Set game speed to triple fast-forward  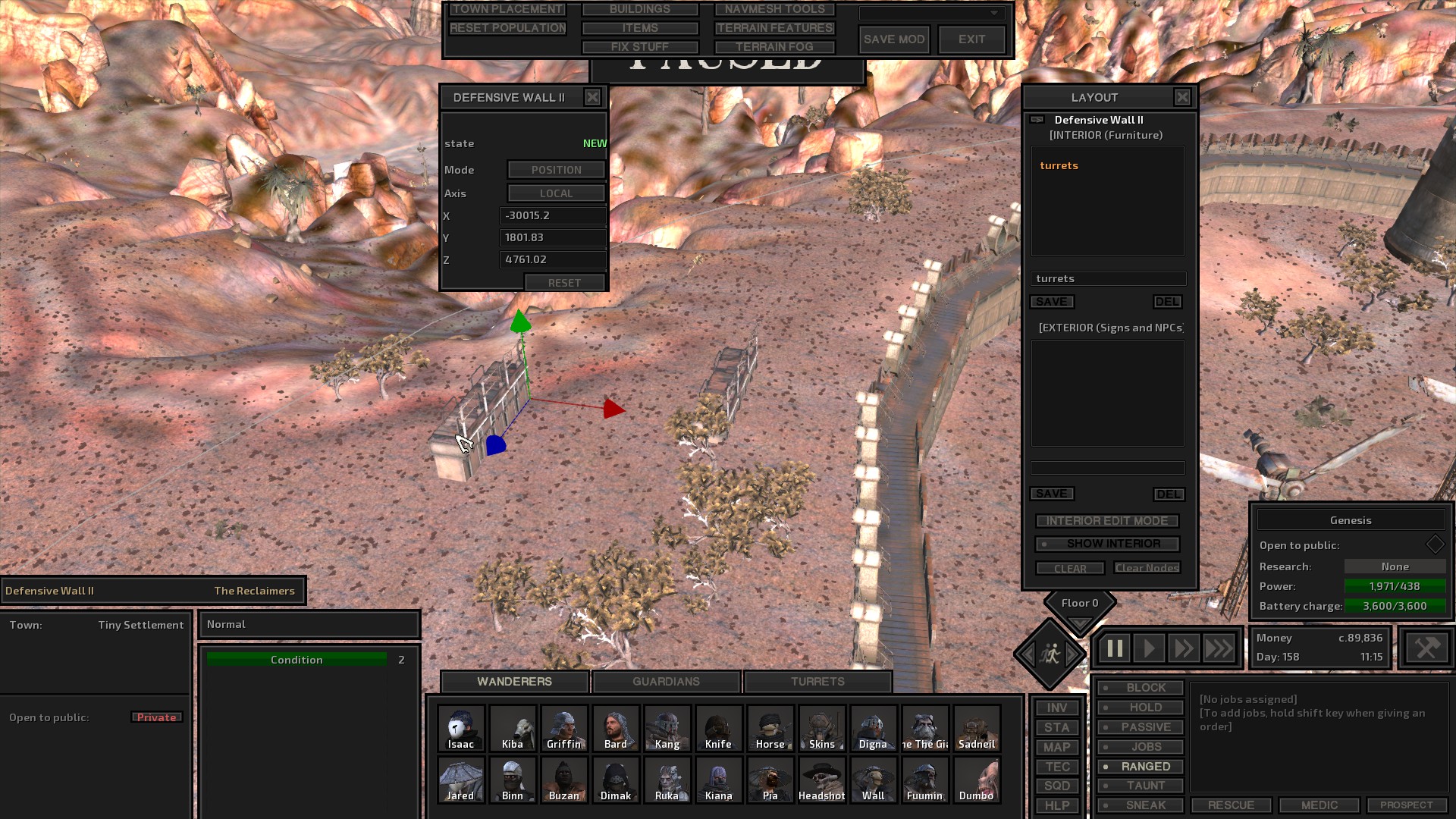[1219, 648]
